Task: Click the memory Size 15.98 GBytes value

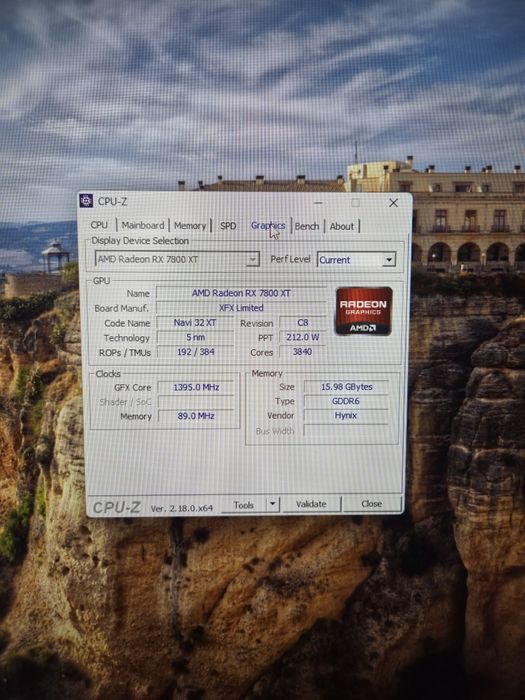Action: click(346, 387)
